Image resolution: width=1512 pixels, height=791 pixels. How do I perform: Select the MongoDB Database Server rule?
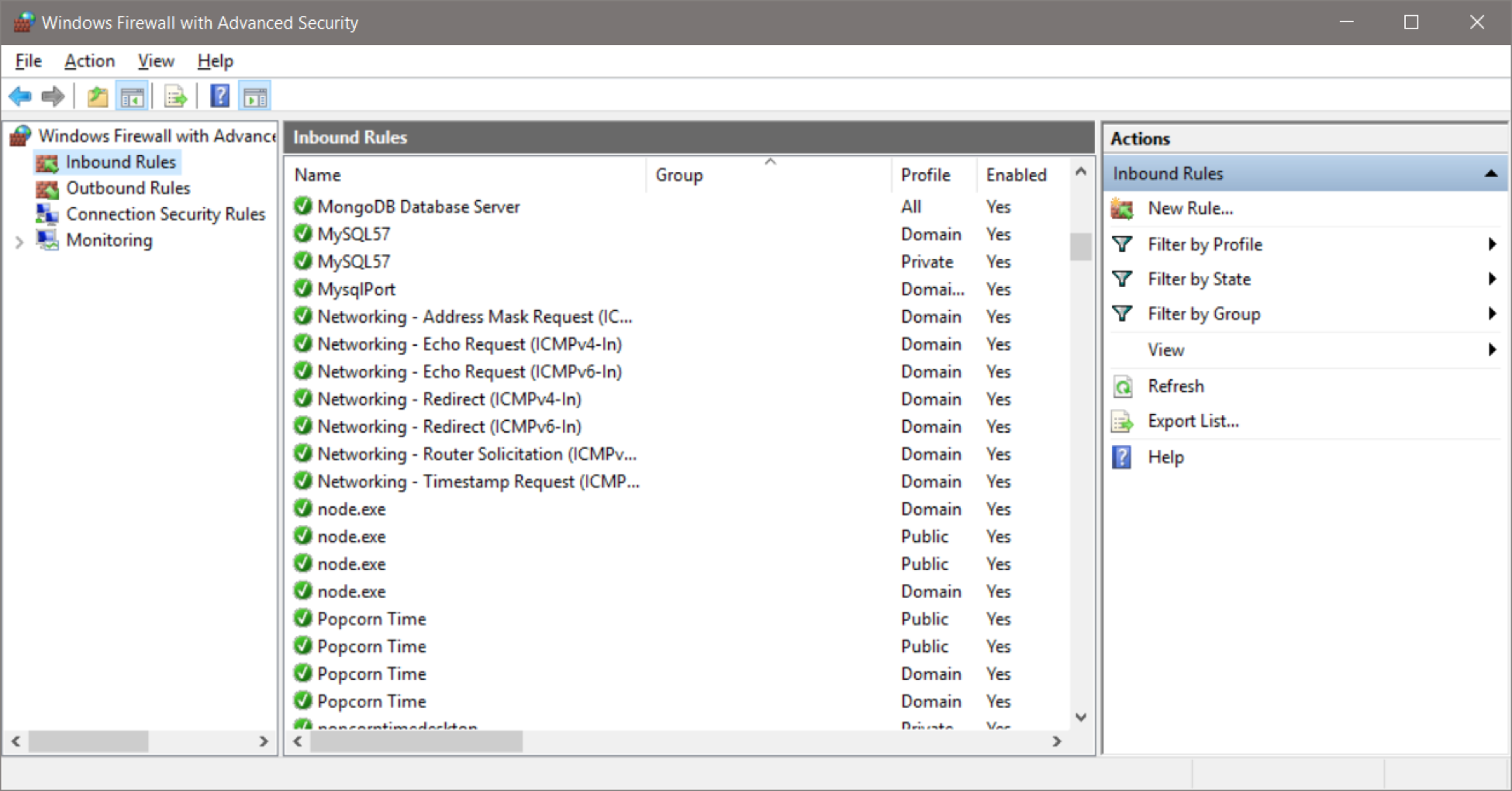(x=419, y=207)
